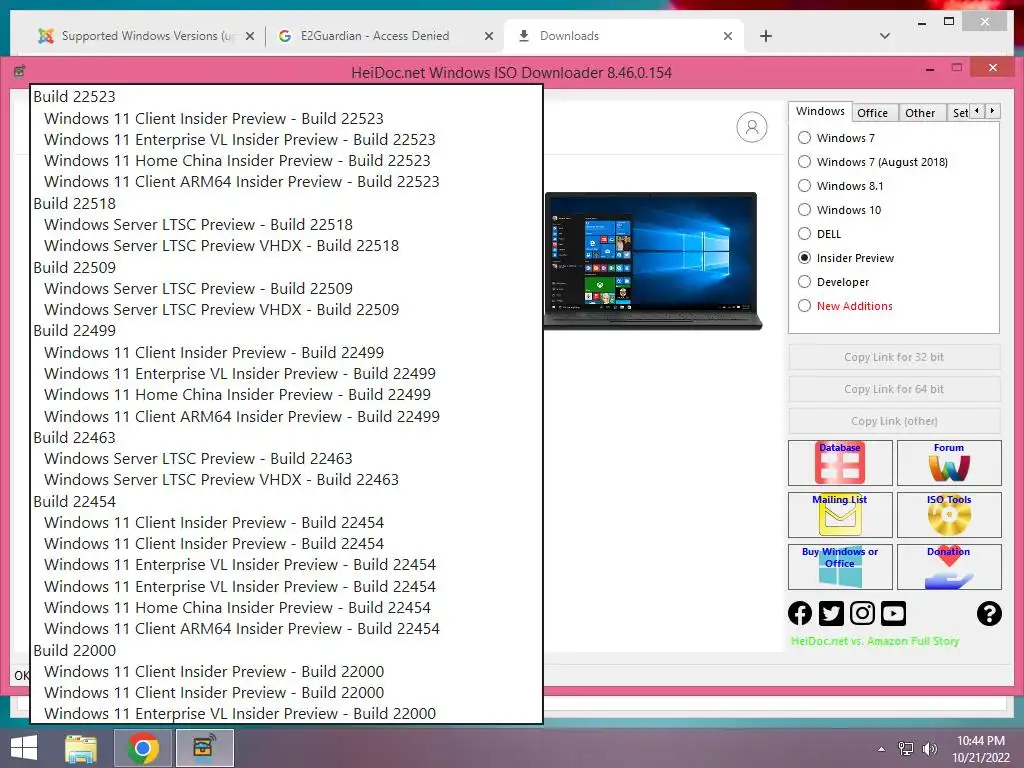1024x768 pixels.
Task: Select the New Additions radio button
Action: click(x=805, y=306)
